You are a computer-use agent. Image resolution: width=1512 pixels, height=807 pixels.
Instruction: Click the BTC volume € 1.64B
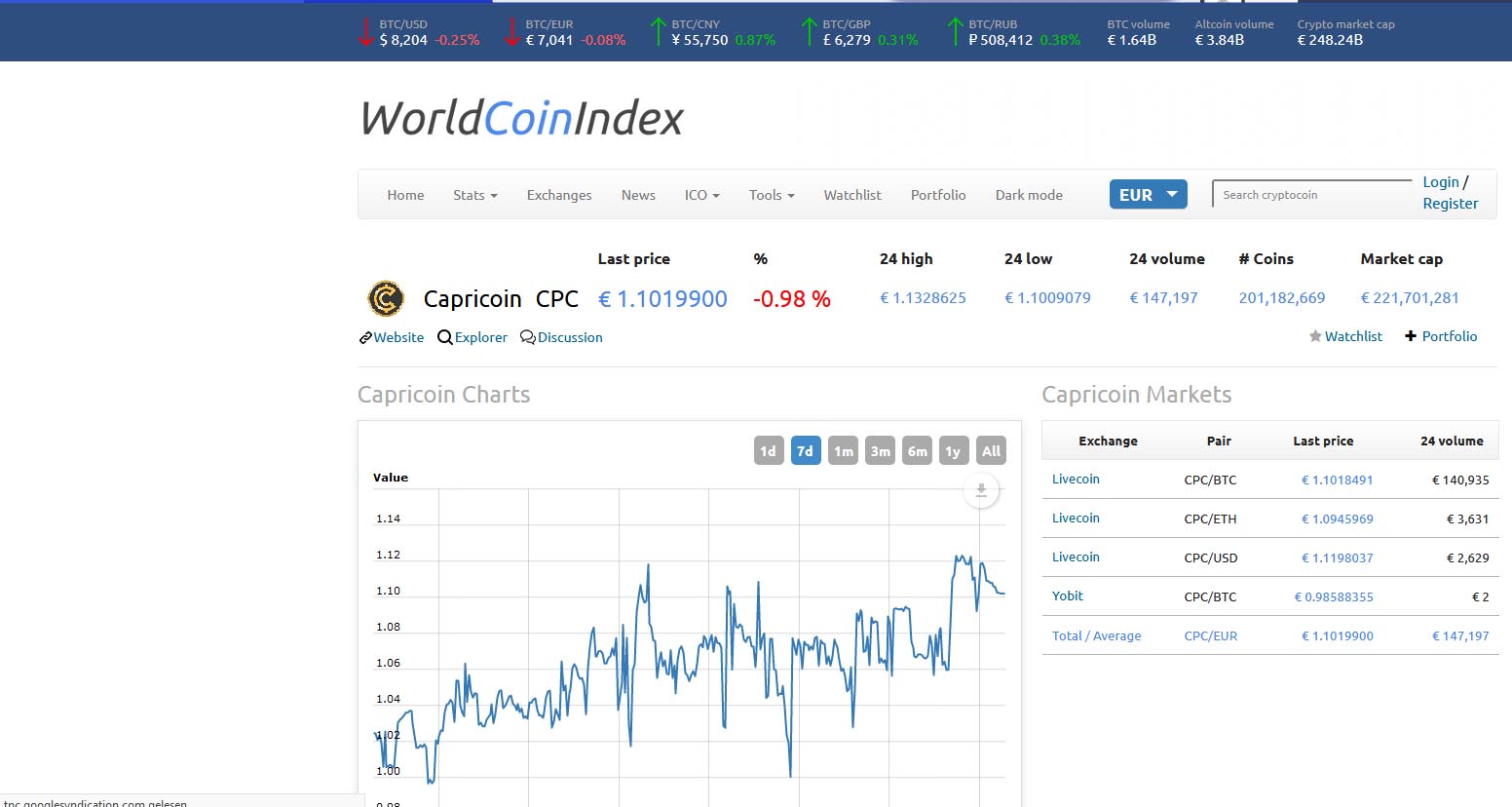pos(1132,40)
